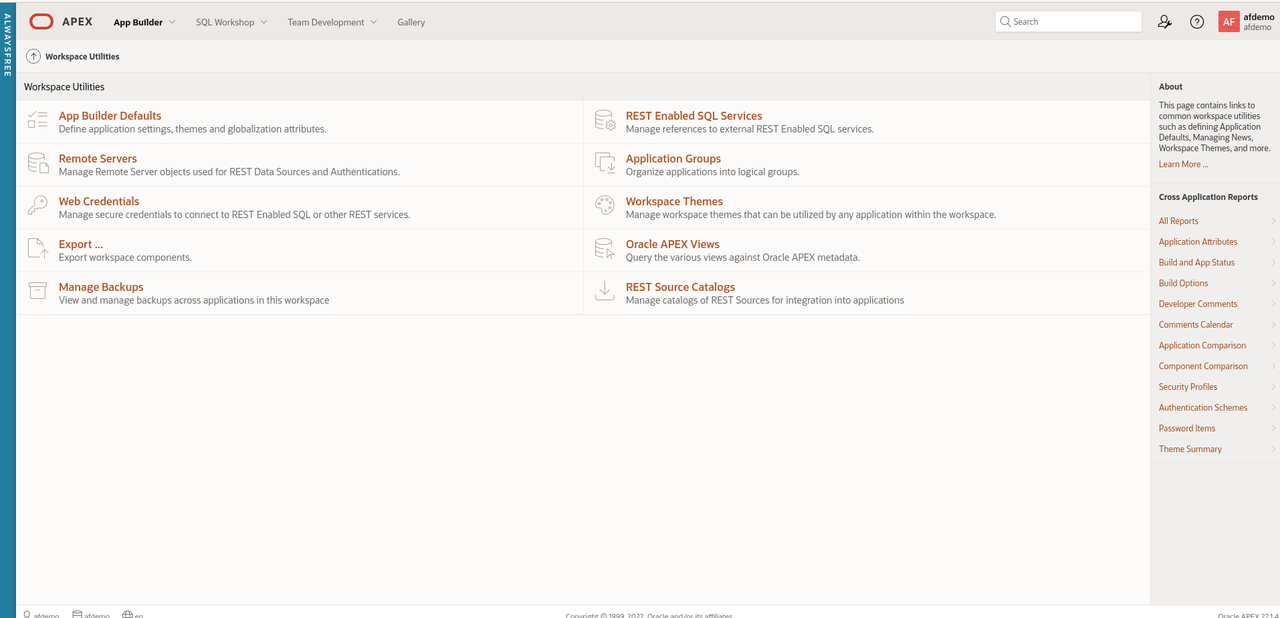Click the Web Credentials key icon
Image resolution: width=1280 pixels, height=618 pixels.
tap(37, 206)
